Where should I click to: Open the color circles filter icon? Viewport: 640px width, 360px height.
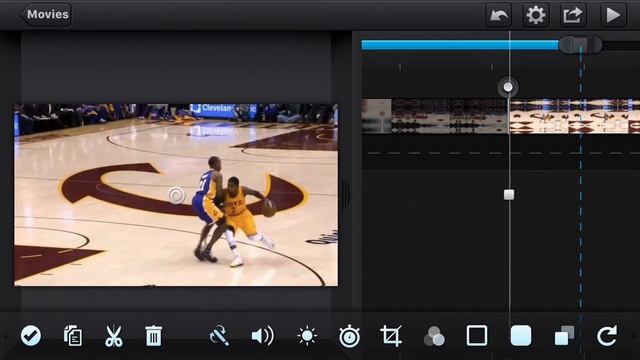point(434,336)
